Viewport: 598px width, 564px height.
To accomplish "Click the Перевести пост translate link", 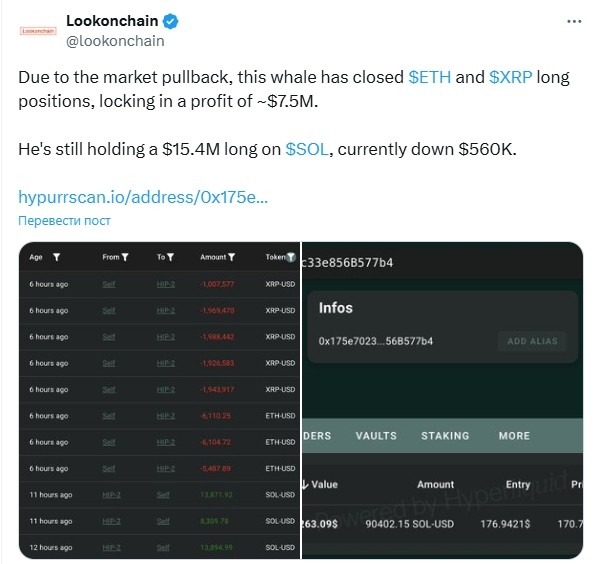I will click(64, 220).
